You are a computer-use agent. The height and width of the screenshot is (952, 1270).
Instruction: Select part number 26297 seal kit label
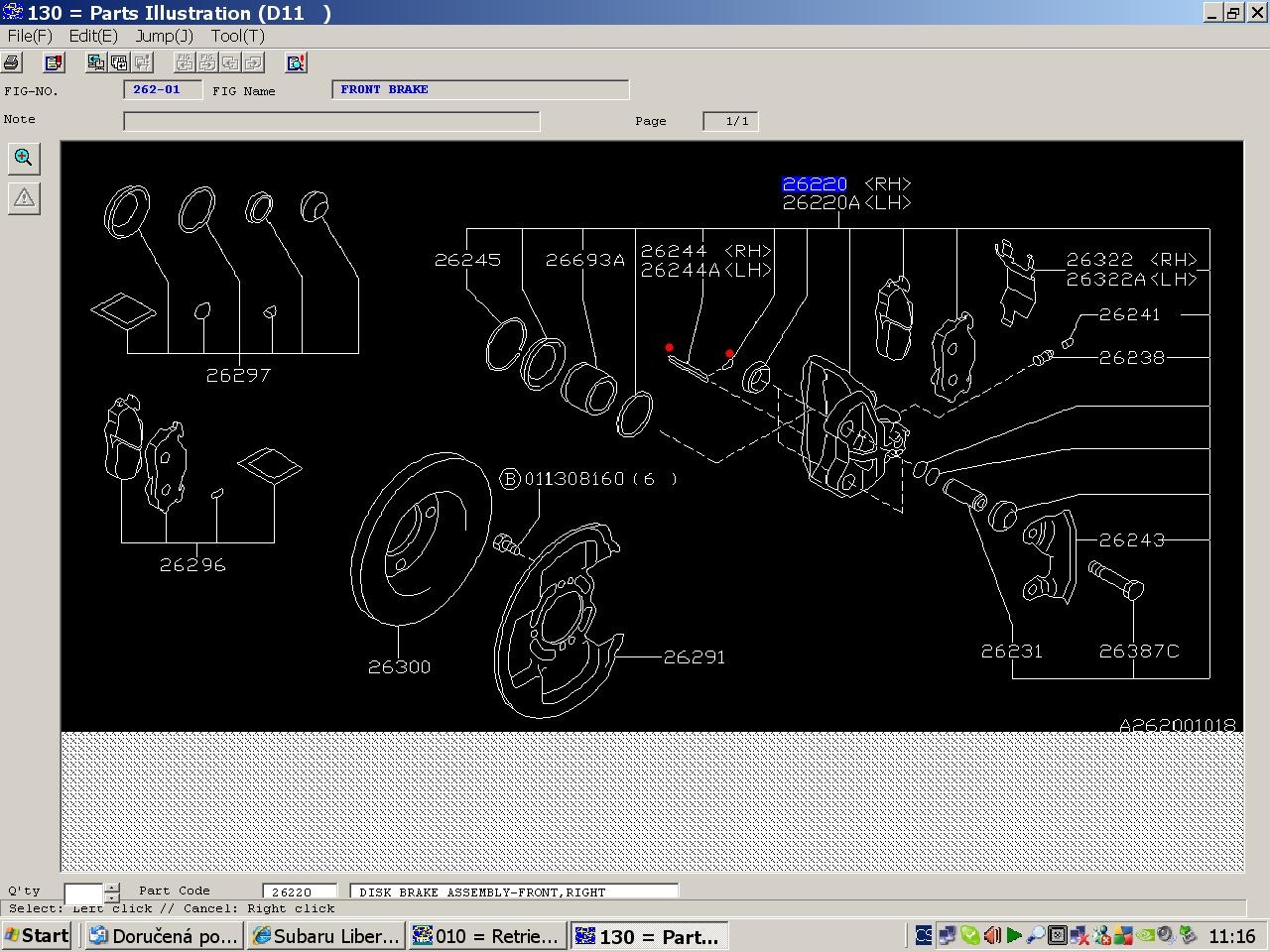click(238, 376)
